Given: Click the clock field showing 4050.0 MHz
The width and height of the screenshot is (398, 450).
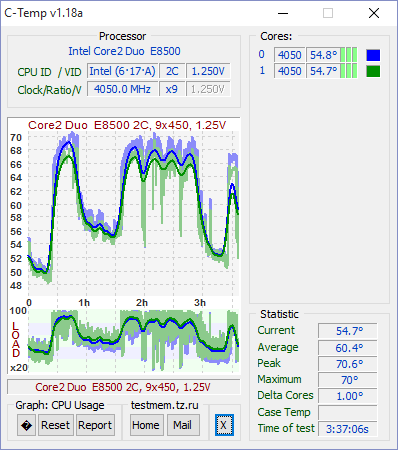Looking at the screenshot, I should click(x=122, y=89).
